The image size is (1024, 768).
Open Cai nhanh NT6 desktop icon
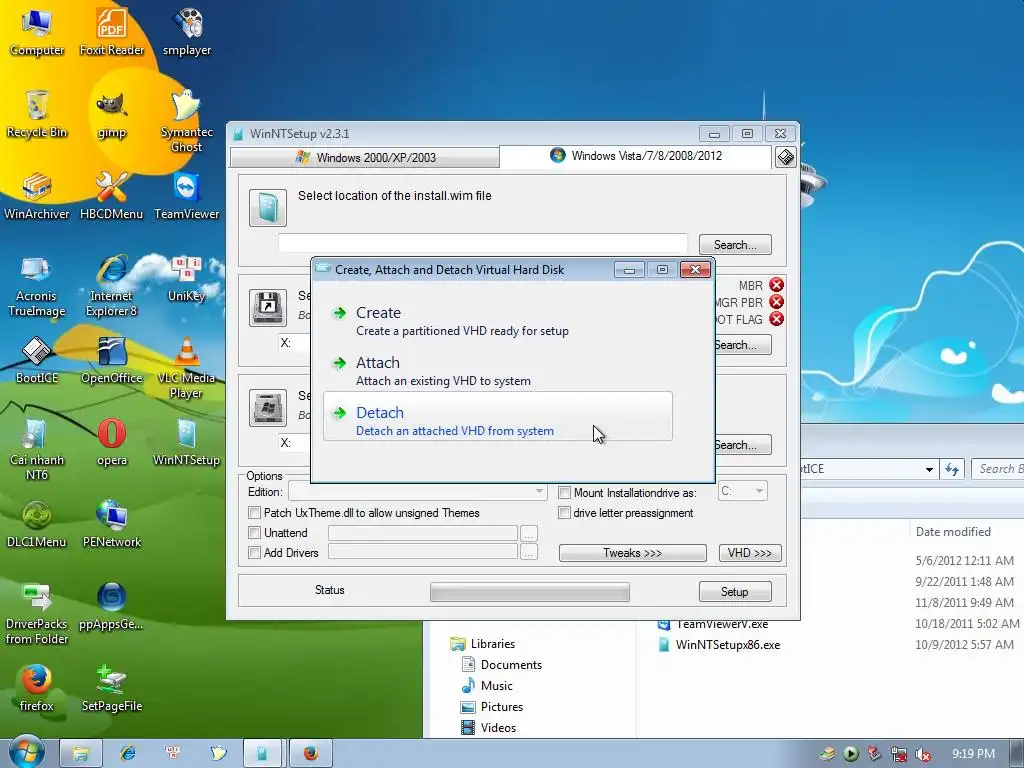37,449
